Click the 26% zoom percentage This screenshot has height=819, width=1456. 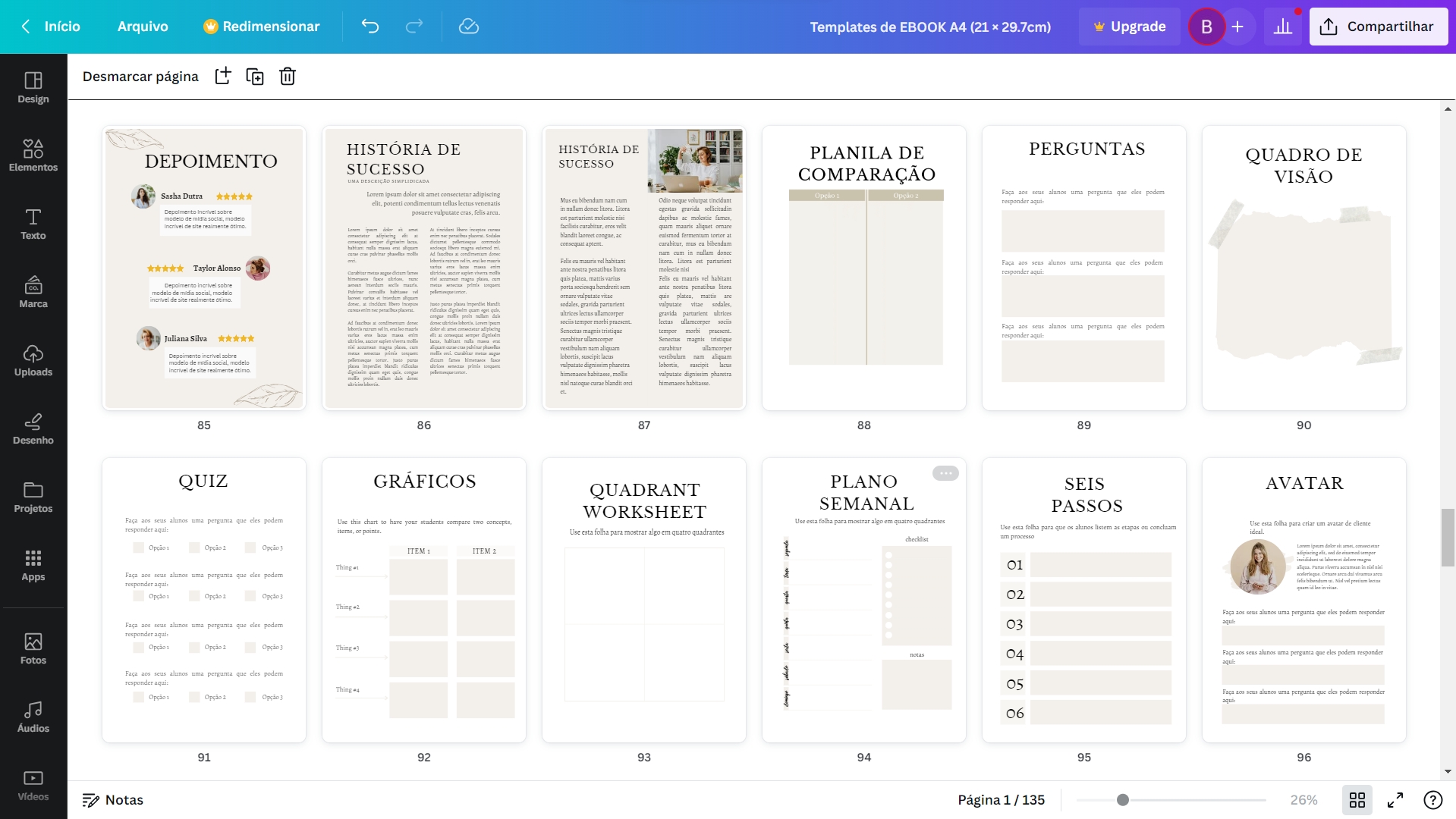tap(1303, 800)
